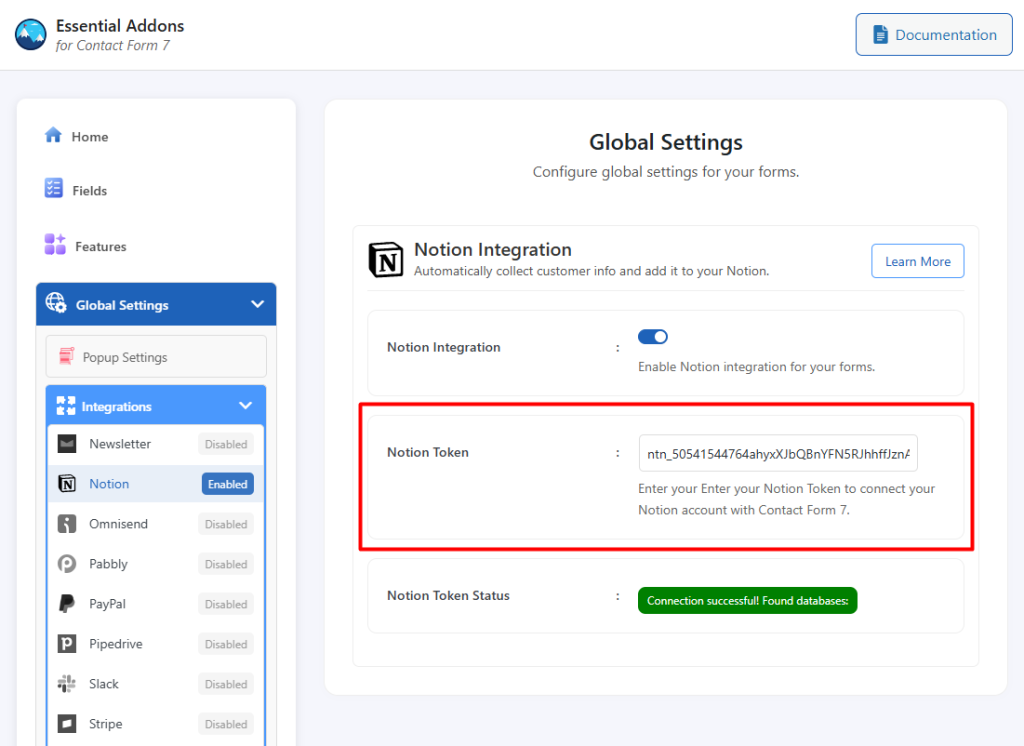The image size is (1024, 746).
Task: Click the 'Enable Notion integration for your forms' text
Action: 756,366
